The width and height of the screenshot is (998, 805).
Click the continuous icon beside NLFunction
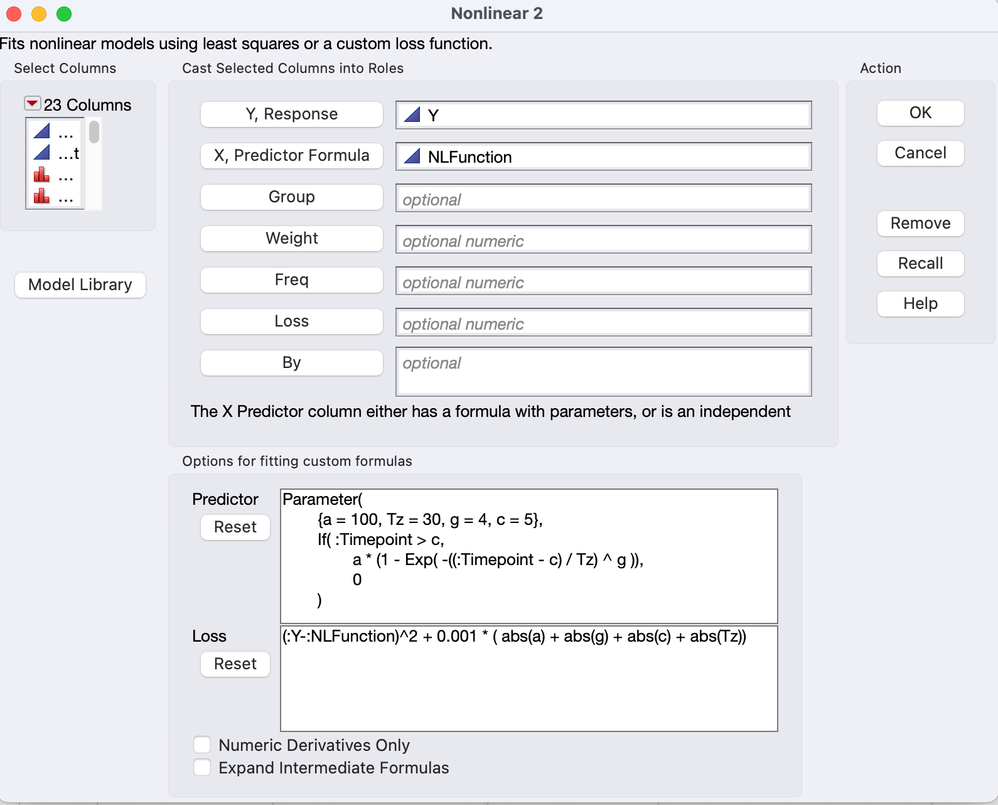click(x=412, y=157)
